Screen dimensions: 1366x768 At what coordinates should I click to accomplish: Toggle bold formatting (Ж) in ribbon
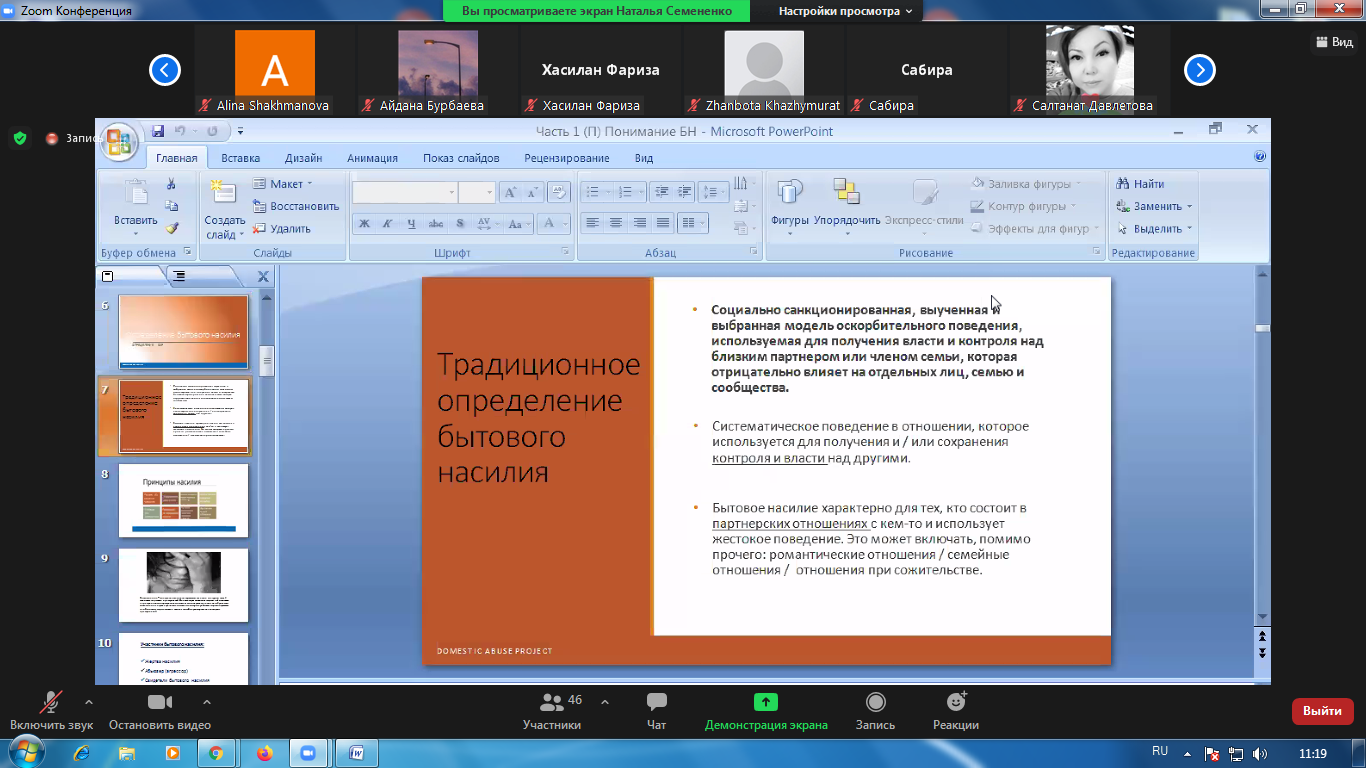(x=364, y=224)
